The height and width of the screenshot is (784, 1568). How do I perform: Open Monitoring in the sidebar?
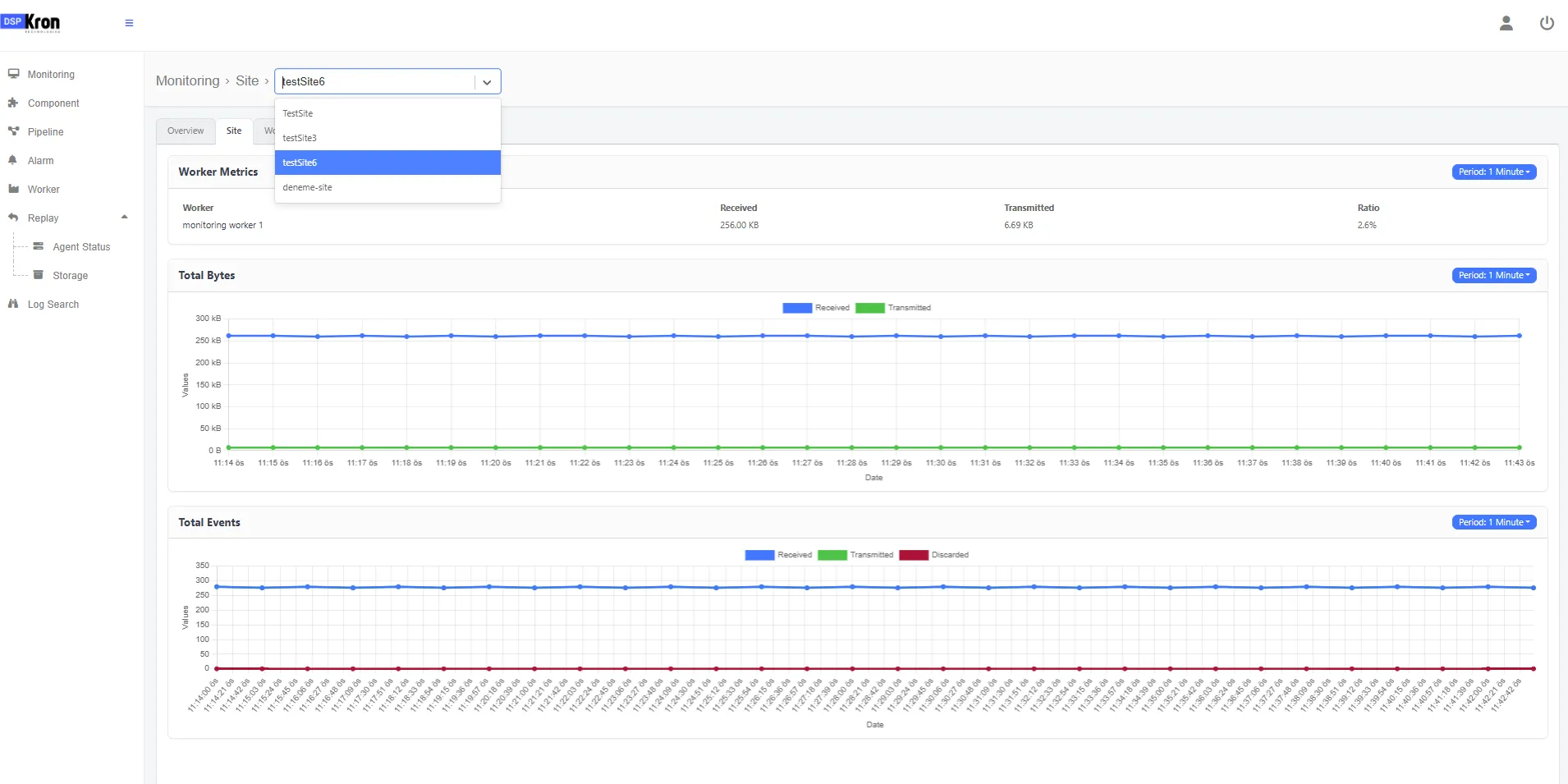(51, 75)
